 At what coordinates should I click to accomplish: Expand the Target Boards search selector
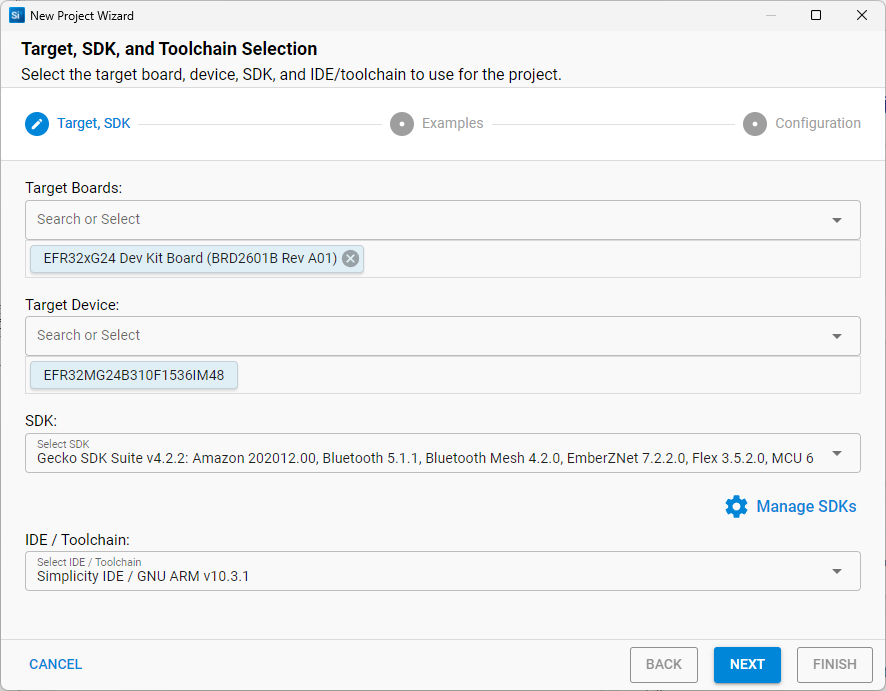click(x=400, y=219)
